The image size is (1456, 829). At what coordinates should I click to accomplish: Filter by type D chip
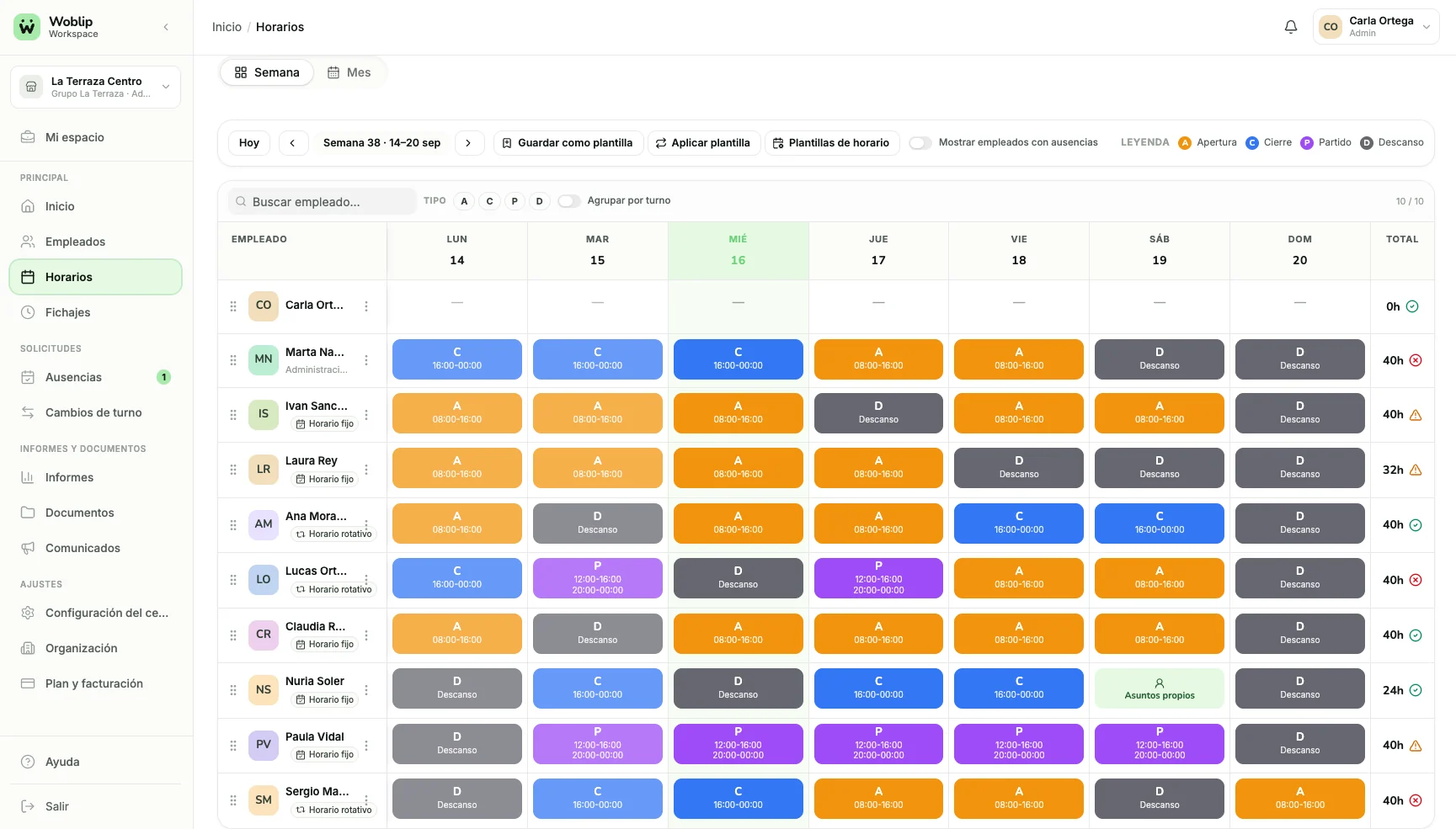coord(539,201)
